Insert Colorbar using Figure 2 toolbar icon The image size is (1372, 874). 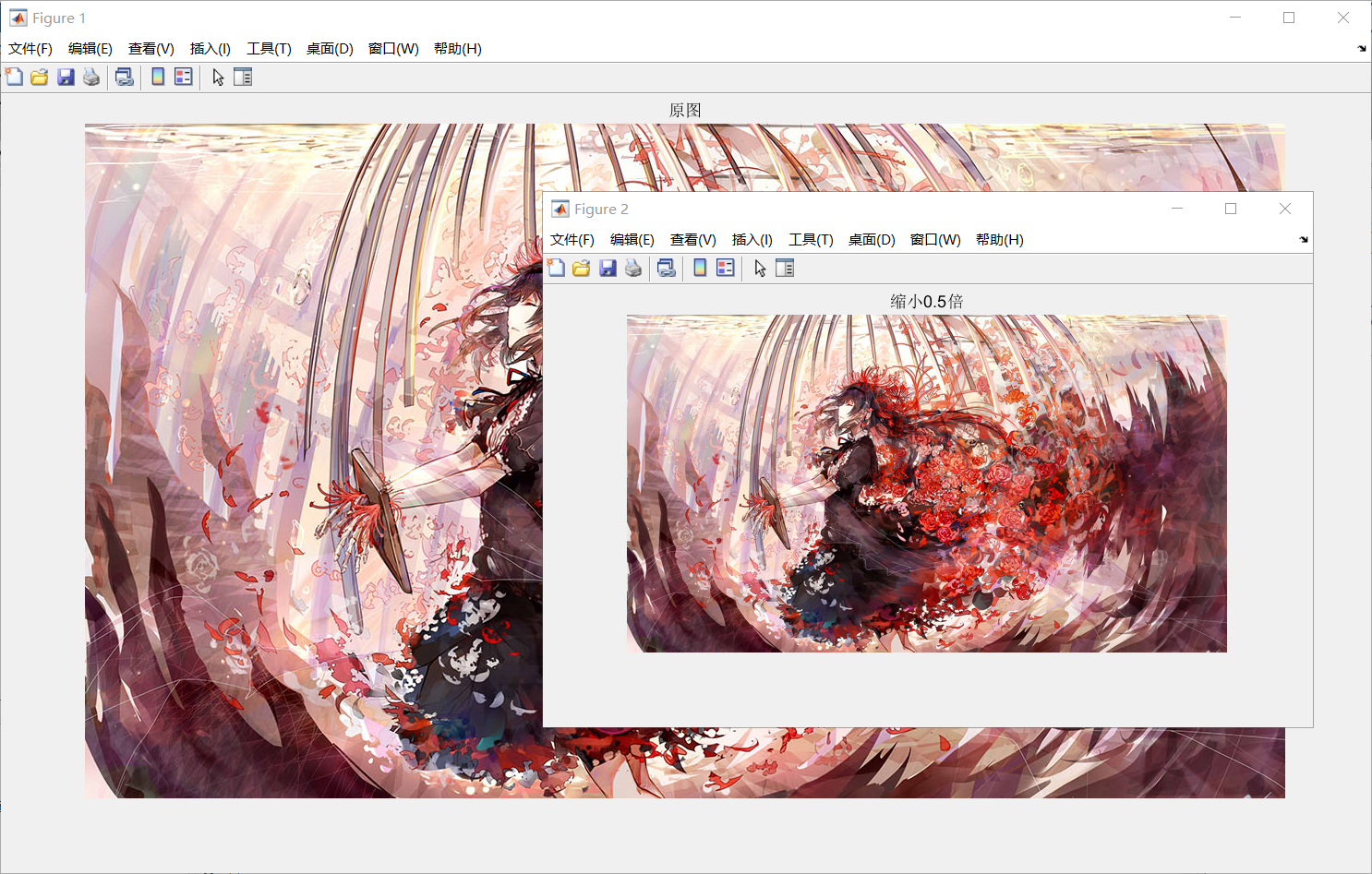pyautogui.click(x=700, y=268)
